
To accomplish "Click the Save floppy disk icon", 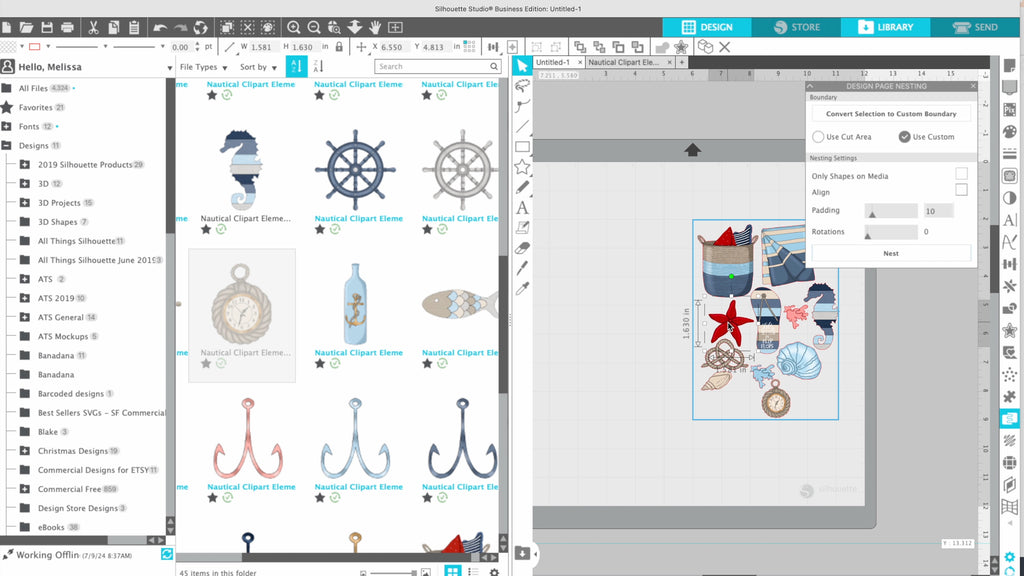I will click(46, 27).
